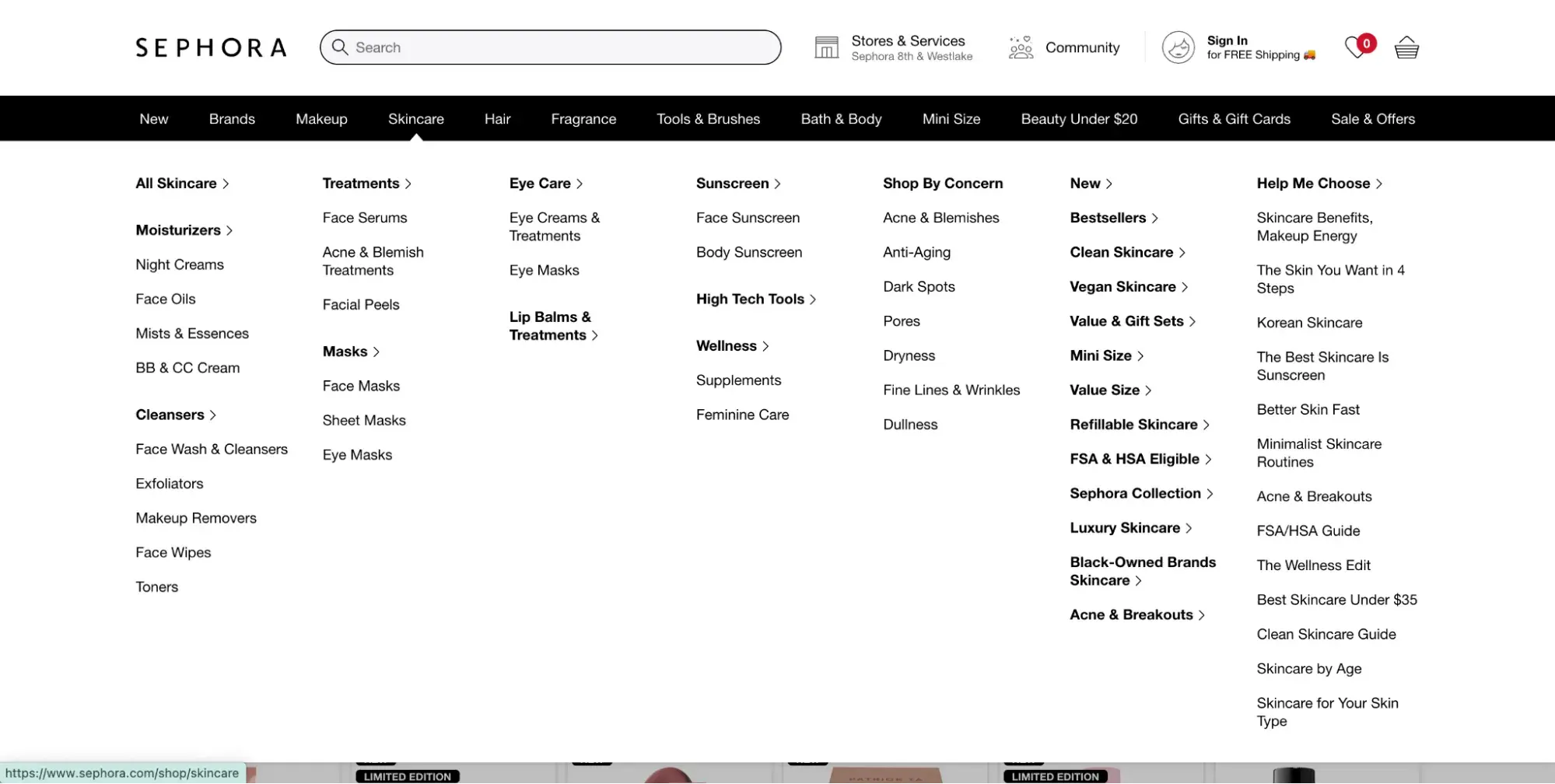Expand Masks category heading
1555x784 pixels.
coord(351,352)
